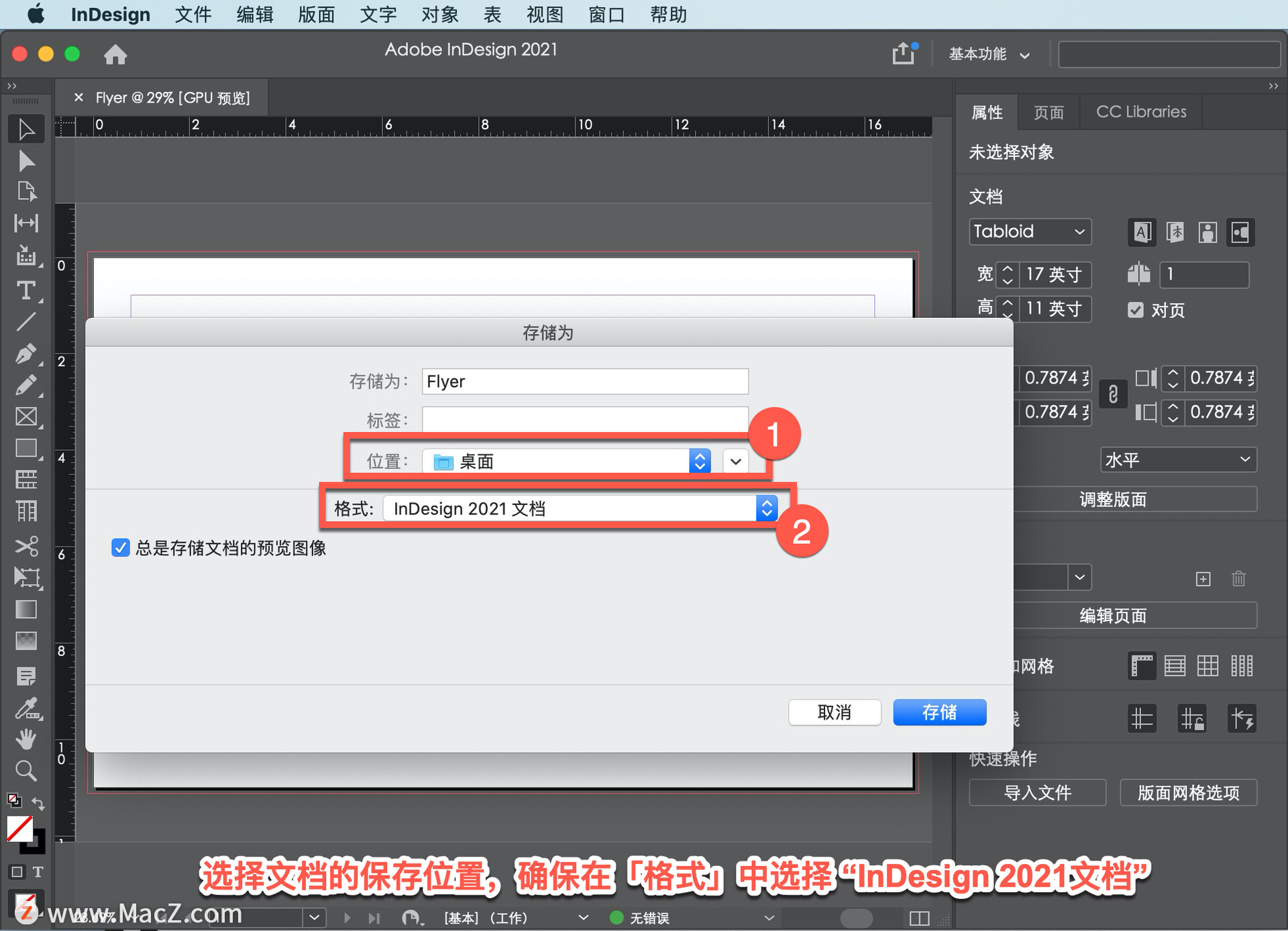Image resolution: width=1288 pixels, height=931 pixels.
Task: Pick the Hand tool
Action: [x=25, y=739]
